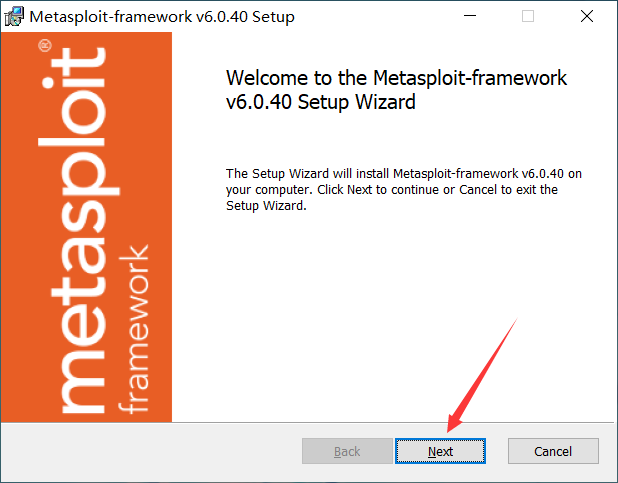Click the Next button to continue setup
This screenshot has width=618, height=483.
click(x=440, y=451)
